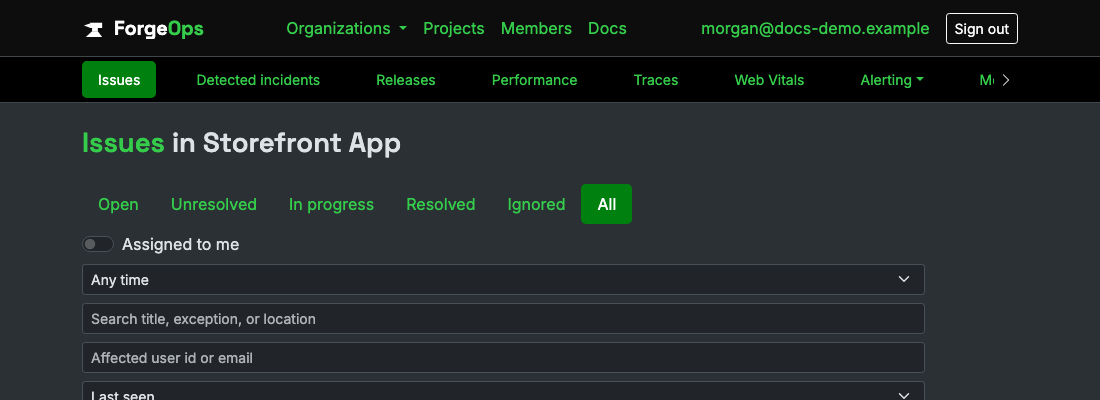Image resolution: width=1100 pixels, height=400 pixels.
Task: Open the Docs link
Action: point(608,29)
